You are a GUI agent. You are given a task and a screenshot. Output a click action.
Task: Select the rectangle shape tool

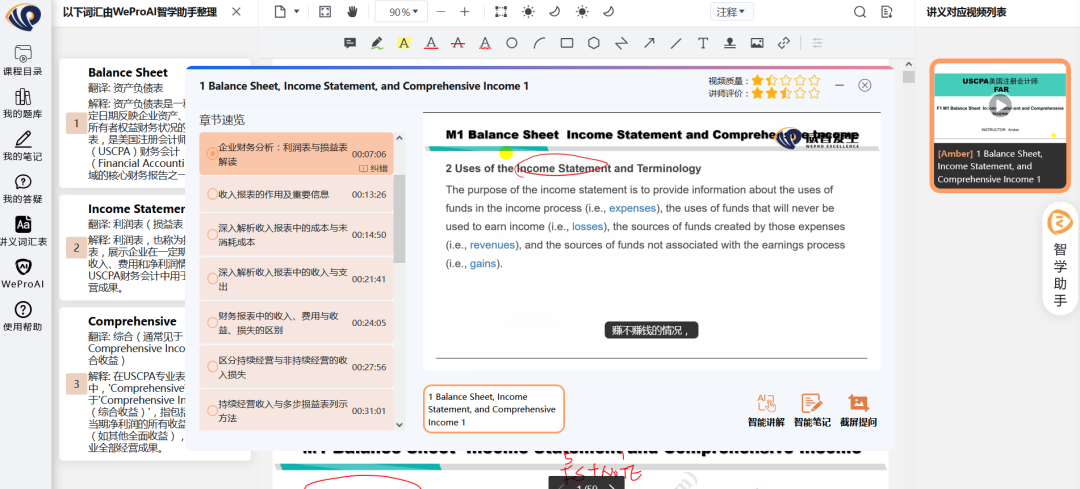(x=567, y=43)
